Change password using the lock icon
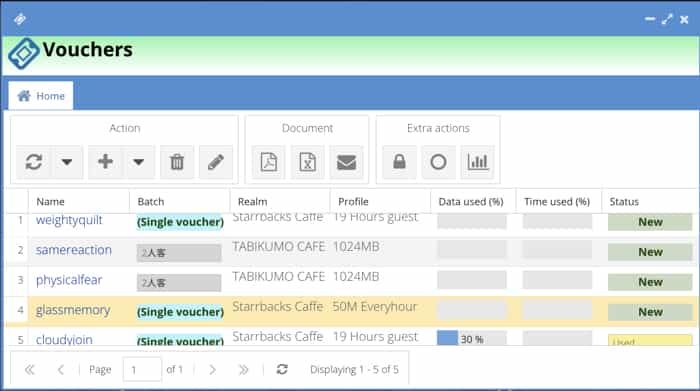The image size is (700, 391). (x=400, y=162)
